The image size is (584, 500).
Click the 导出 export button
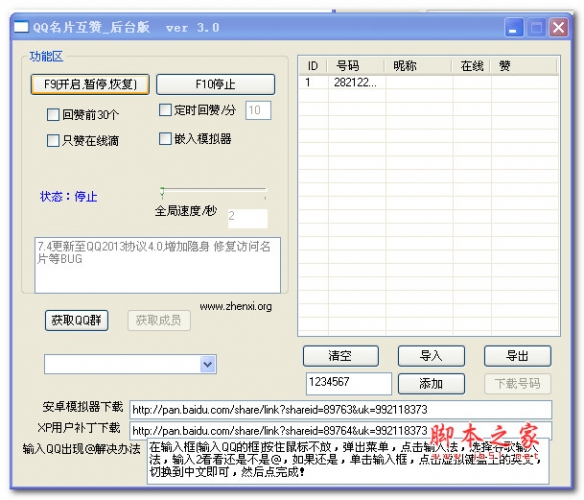(x=517, y=356)
